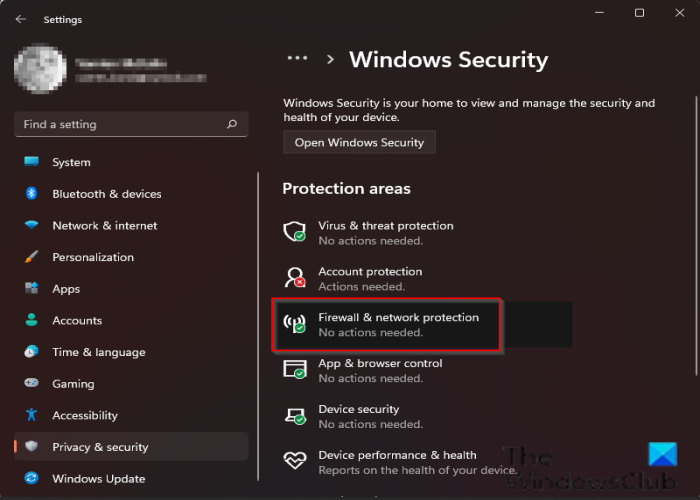Click the search magnifier icon
This screenshot has width=700, height=500.
point(232,125)
